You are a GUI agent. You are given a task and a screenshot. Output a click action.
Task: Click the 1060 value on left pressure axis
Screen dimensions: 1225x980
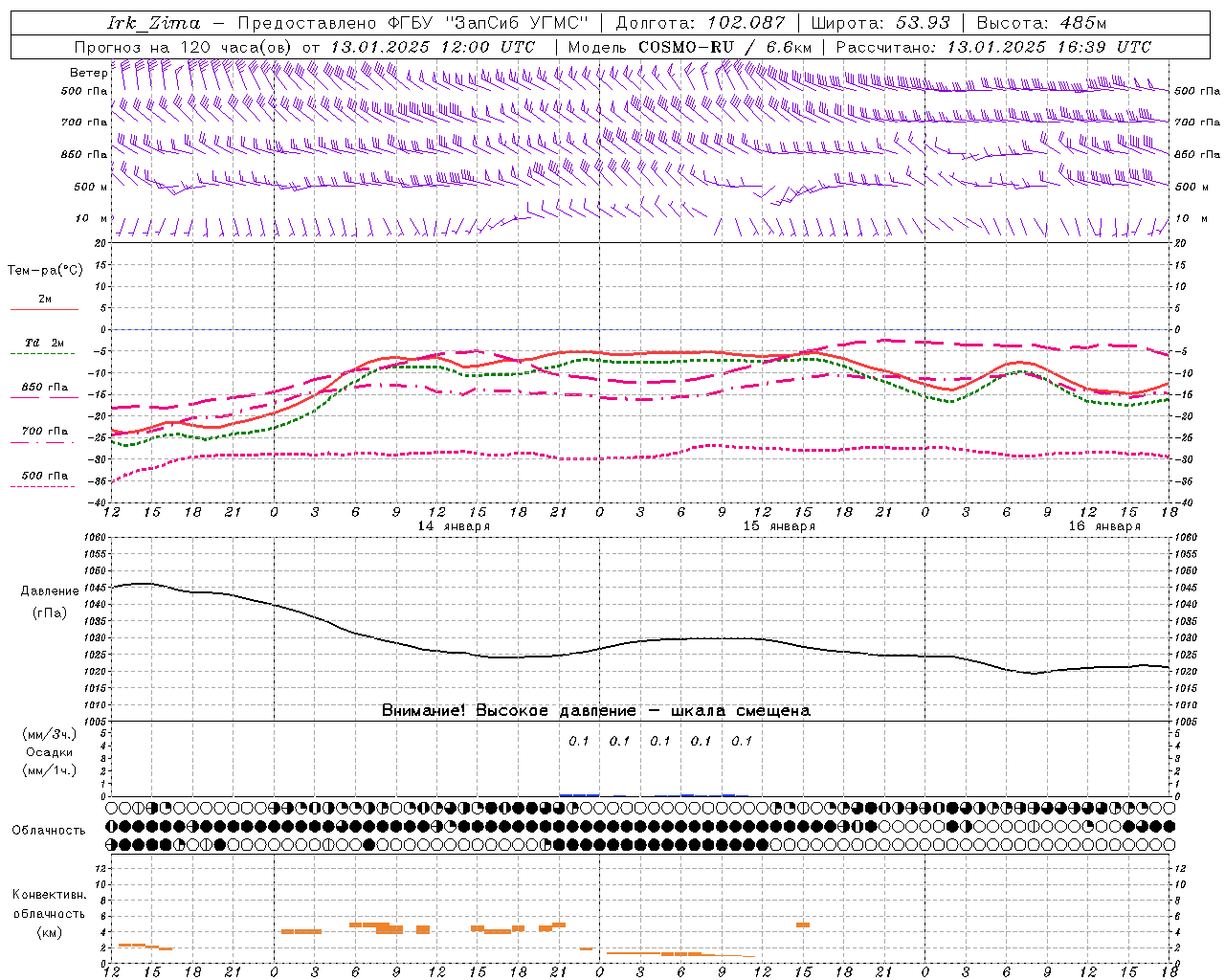[94, 538]
